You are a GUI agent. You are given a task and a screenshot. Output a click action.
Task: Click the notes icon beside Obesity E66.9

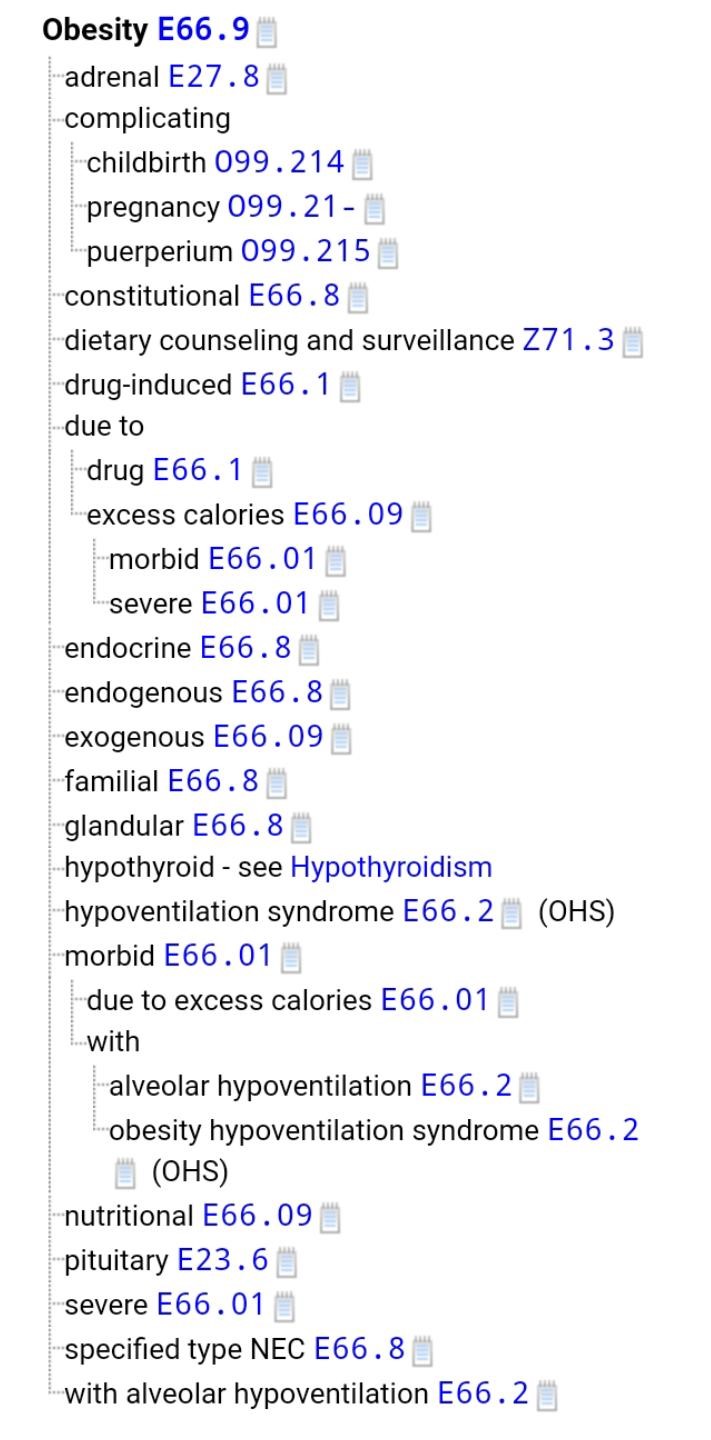267,32
